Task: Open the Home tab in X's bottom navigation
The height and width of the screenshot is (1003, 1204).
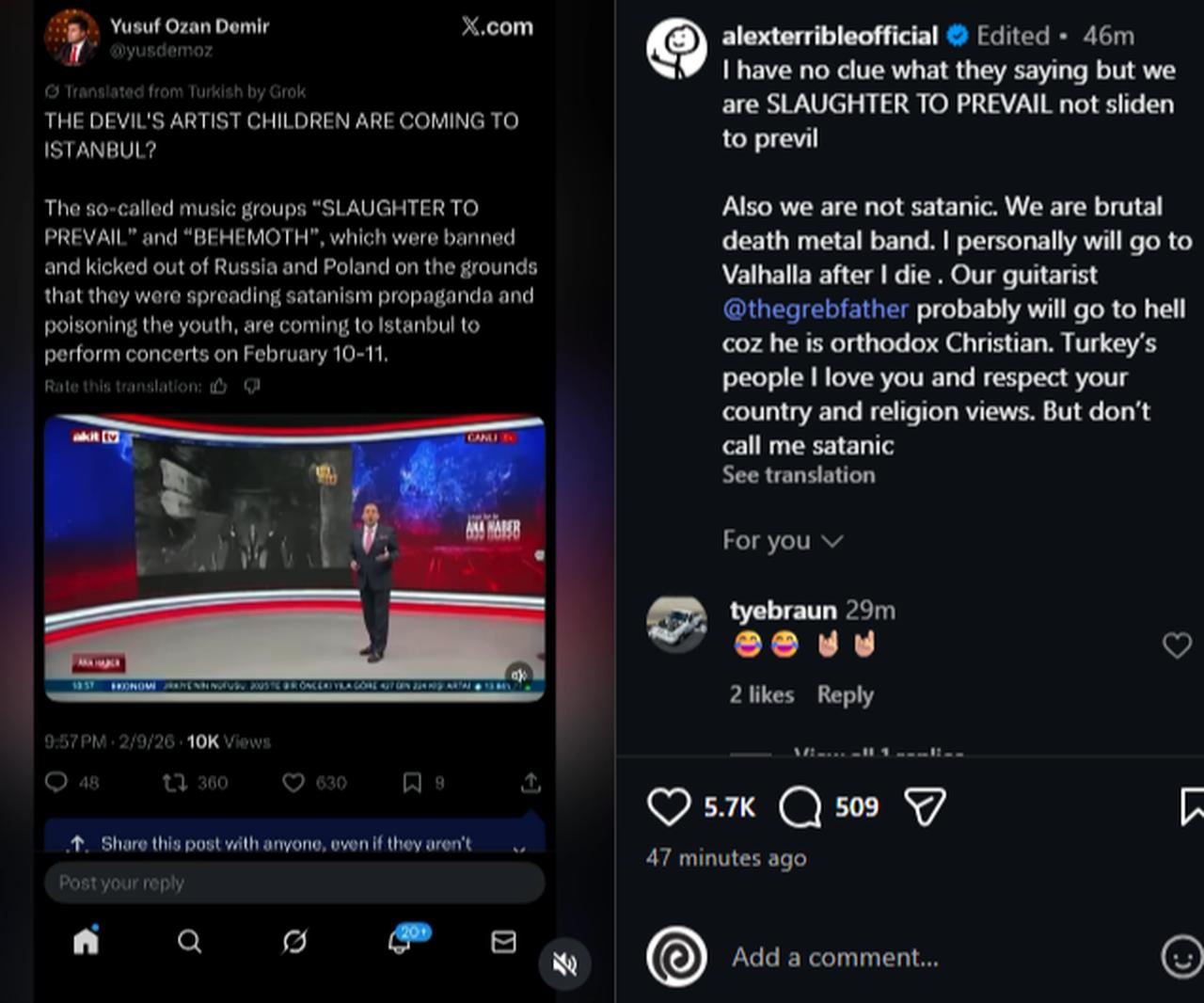Action: (87, 941)
